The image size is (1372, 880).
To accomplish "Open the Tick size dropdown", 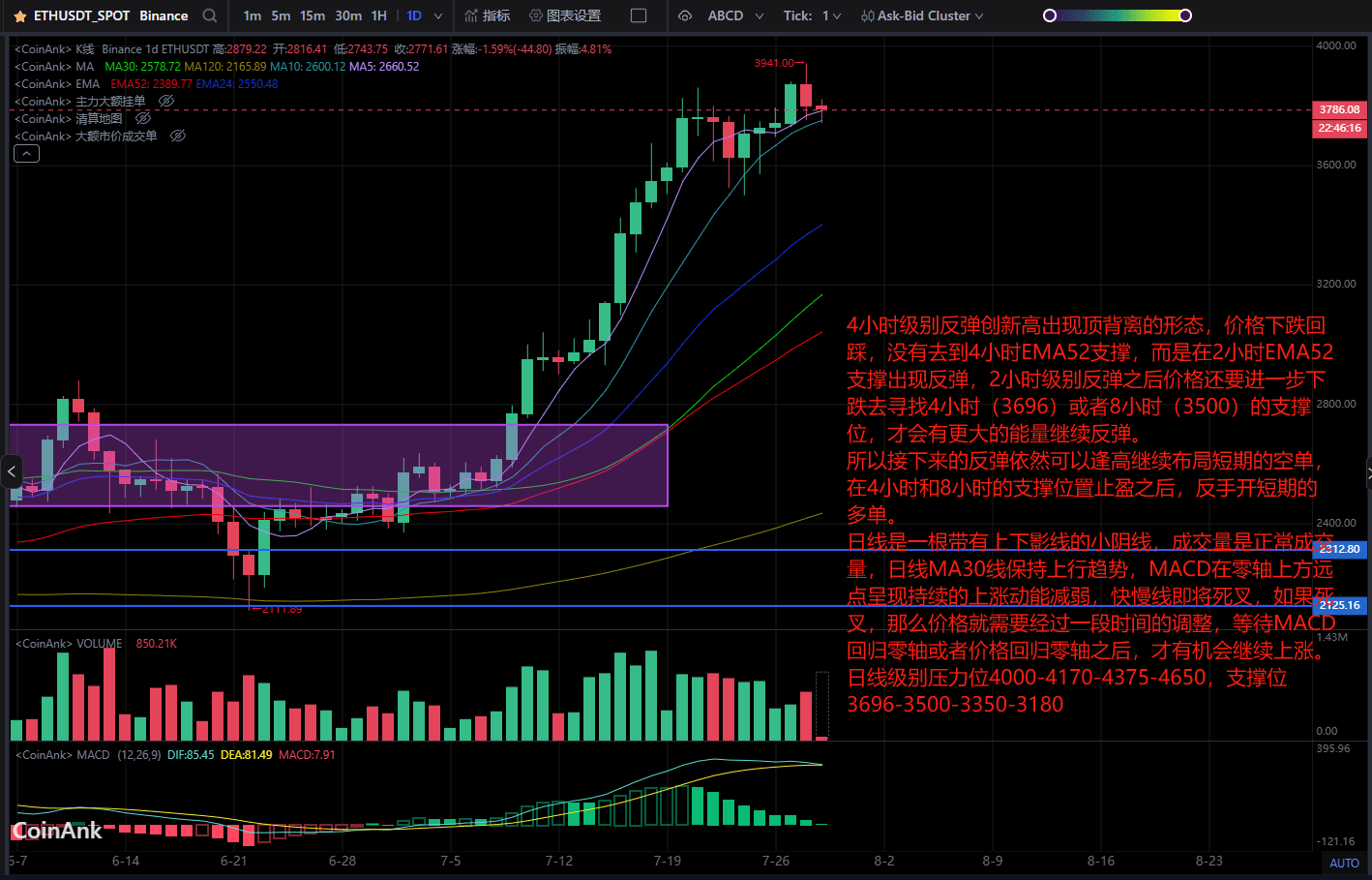I will point(813,15).
